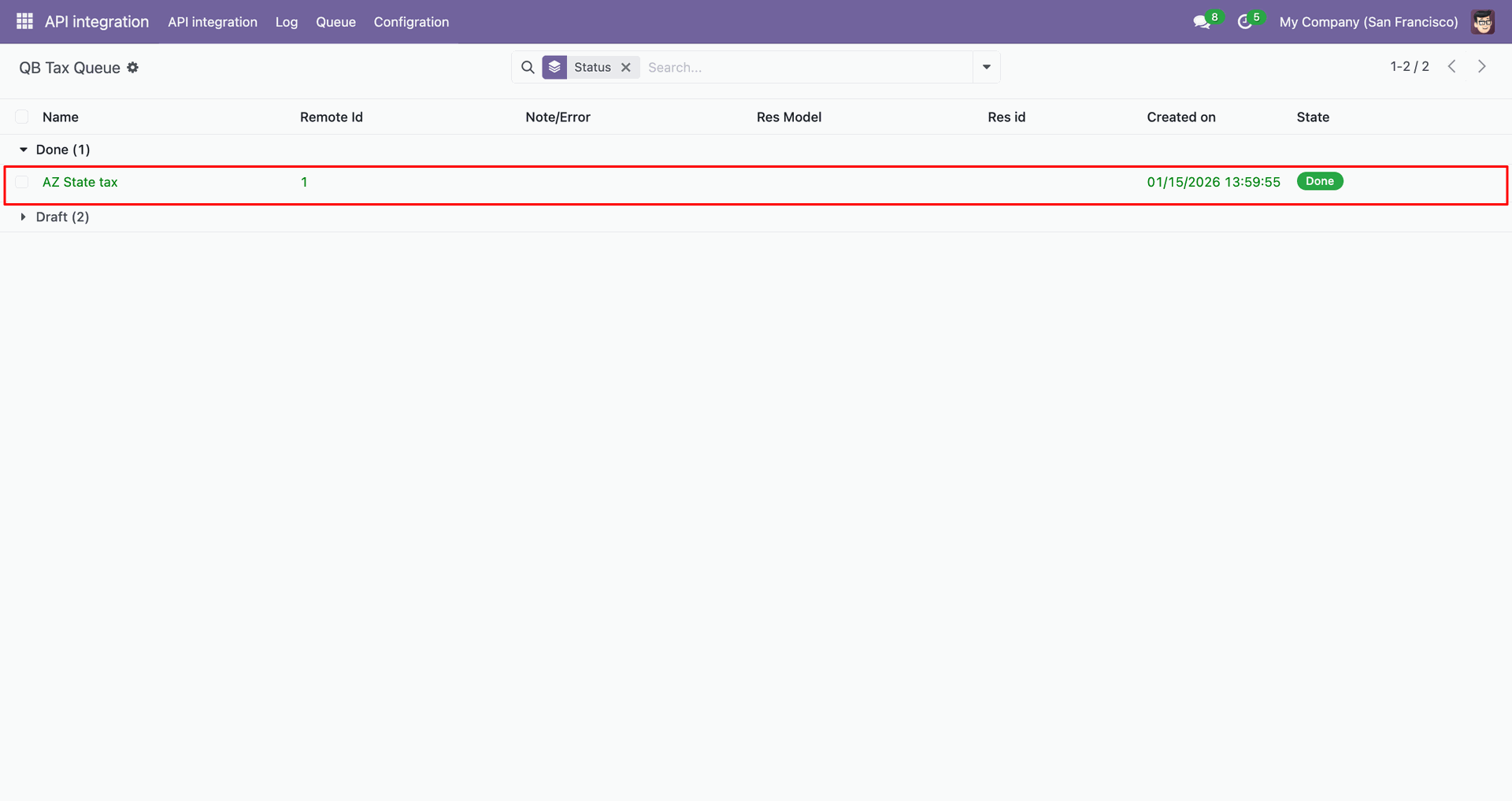Tick the AZ State tax row checkbox

(x=22, y=182)
